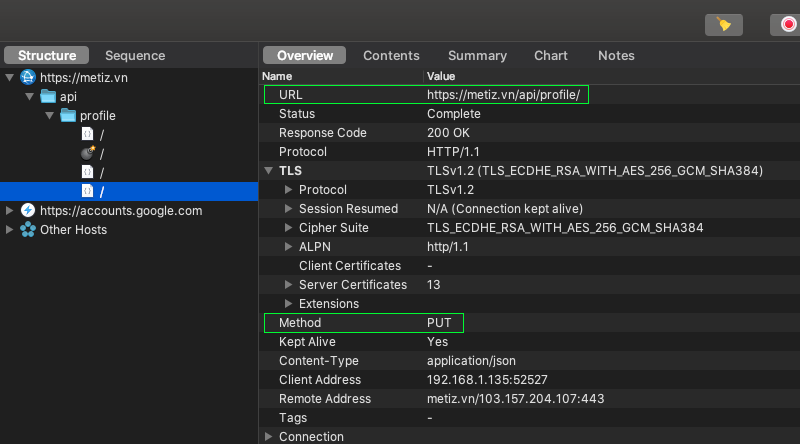Image resolution: width=800 pixels, height=444 pixels.
Task: Select the Remote Address metiz.vn/103.157.204.107:443 value
Action: 515,399
